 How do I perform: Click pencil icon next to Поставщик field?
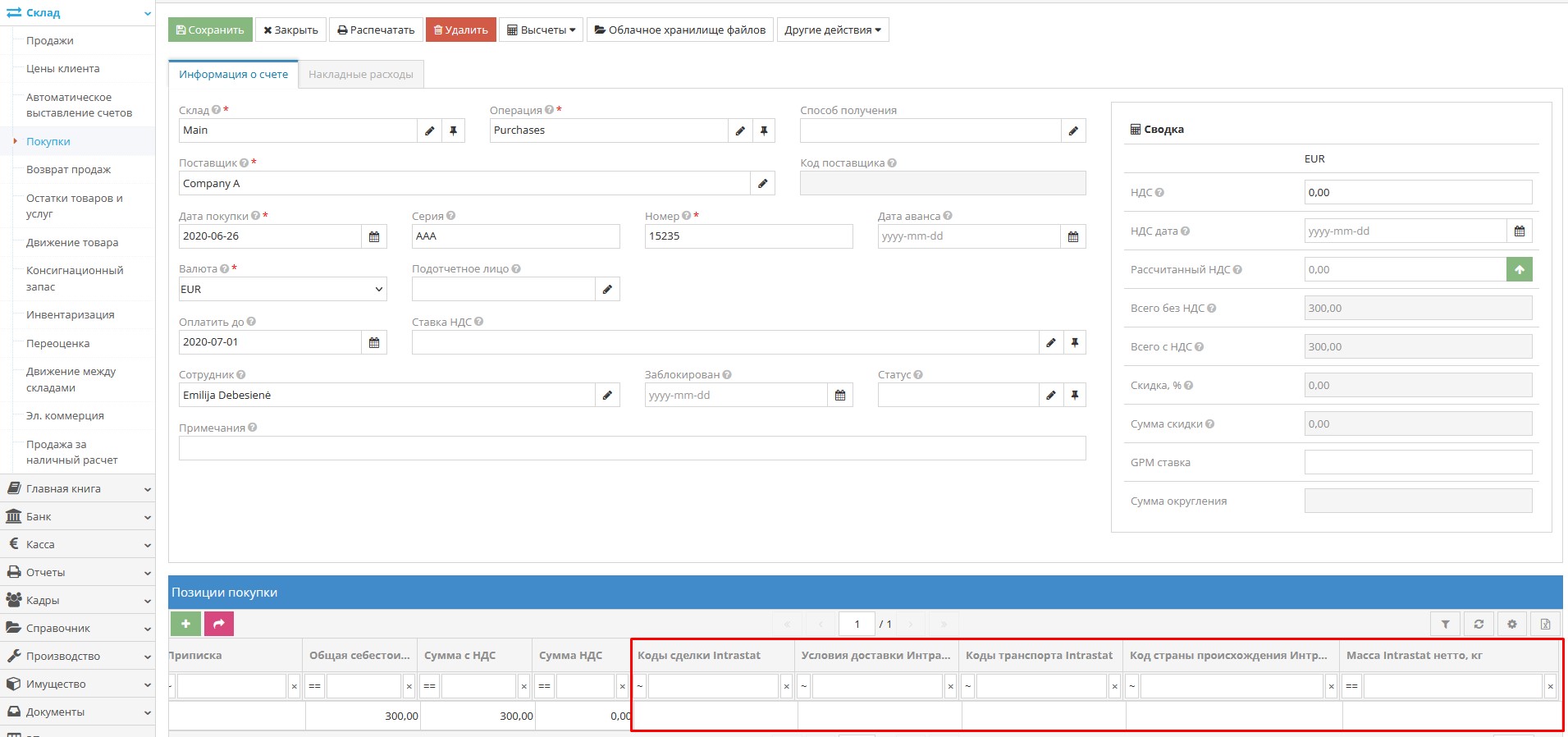[762, 184]
